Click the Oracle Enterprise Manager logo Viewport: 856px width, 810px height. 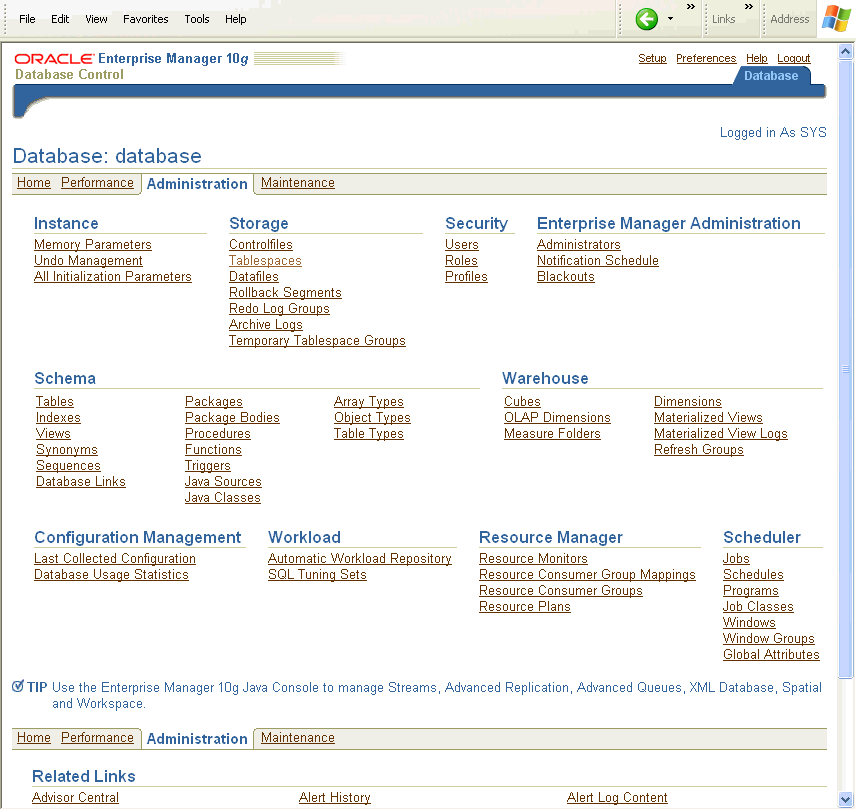click(x=130, y=66)
